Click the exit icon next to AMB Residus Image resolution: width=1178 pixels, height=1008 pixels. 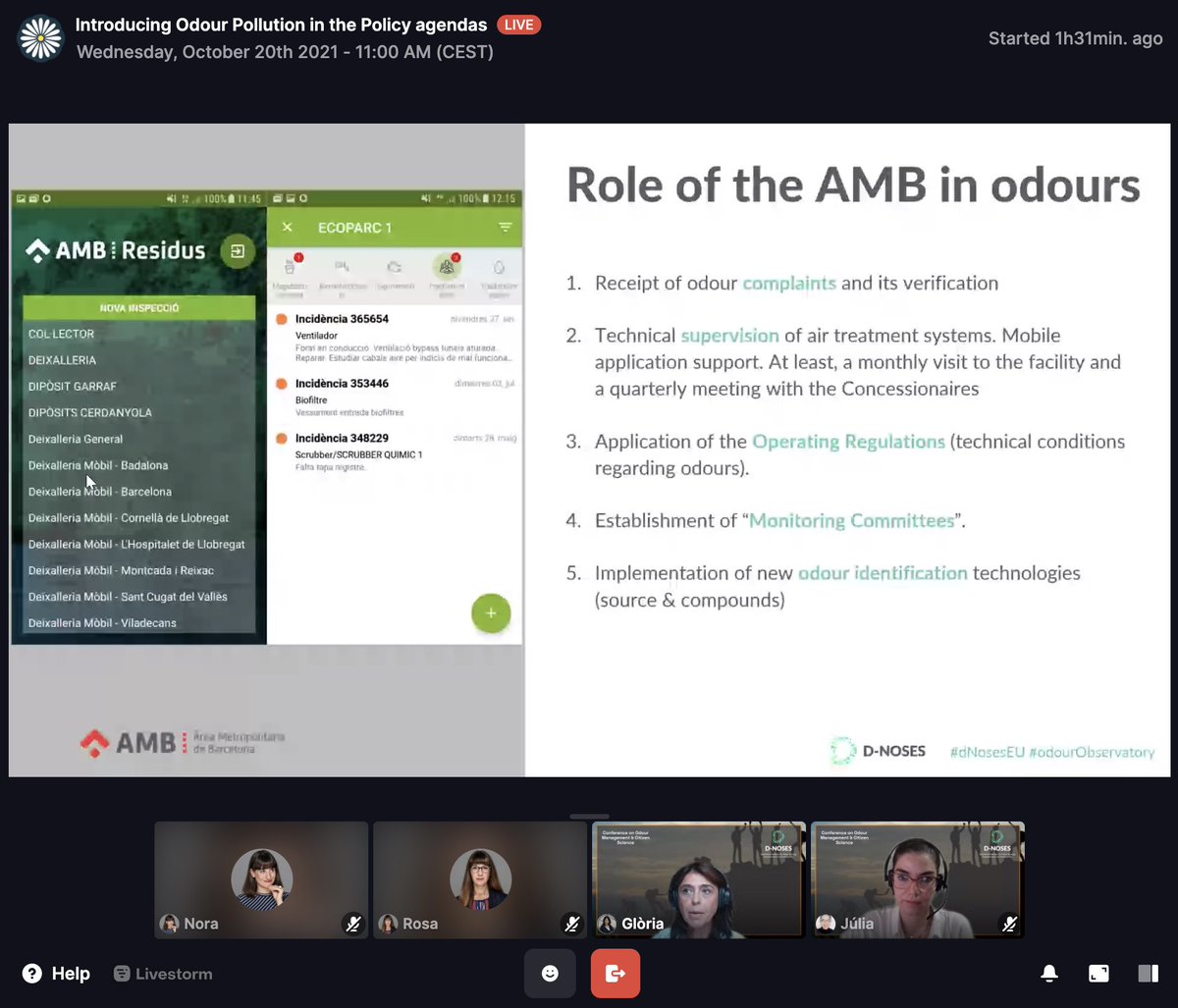point(238,251)
